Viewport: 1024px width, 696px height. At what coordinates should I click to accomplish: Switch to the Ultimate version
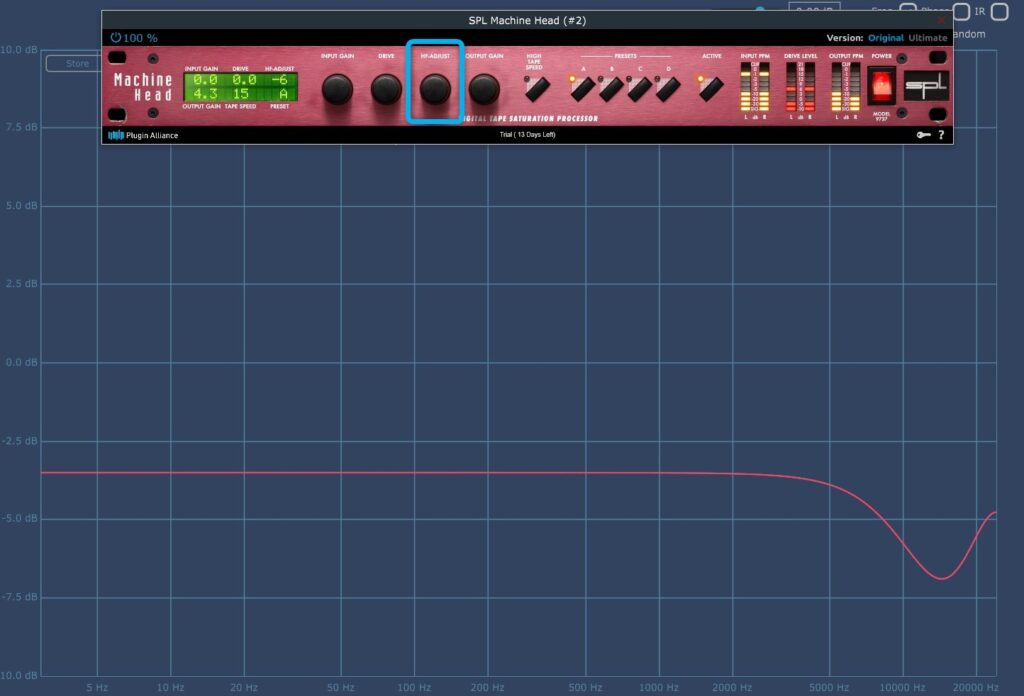click(927, 38)
